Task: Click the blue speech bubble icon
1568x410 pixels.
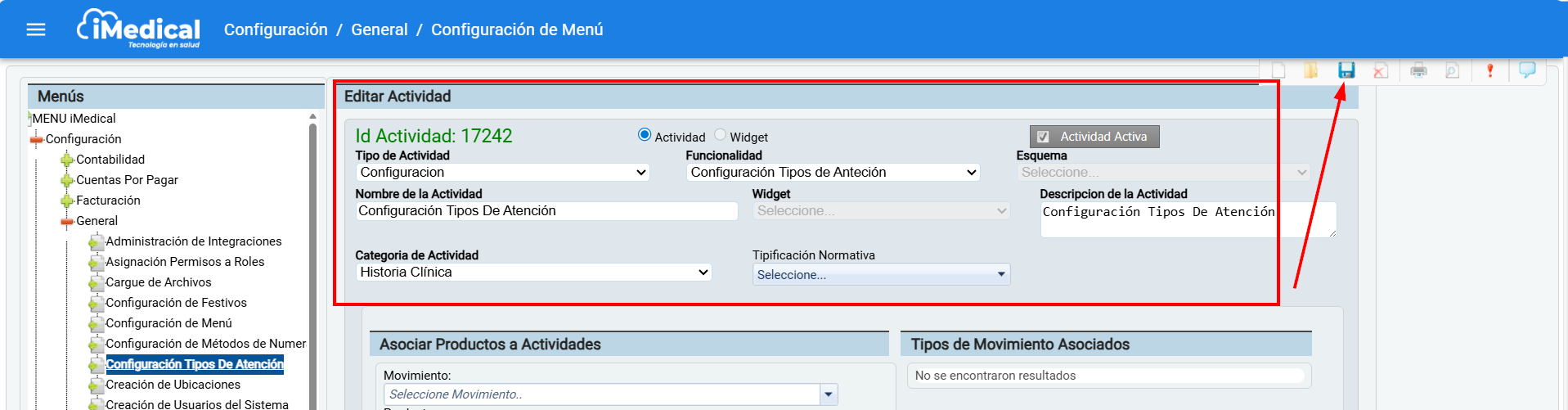Action: click(x=1526, y=70)
